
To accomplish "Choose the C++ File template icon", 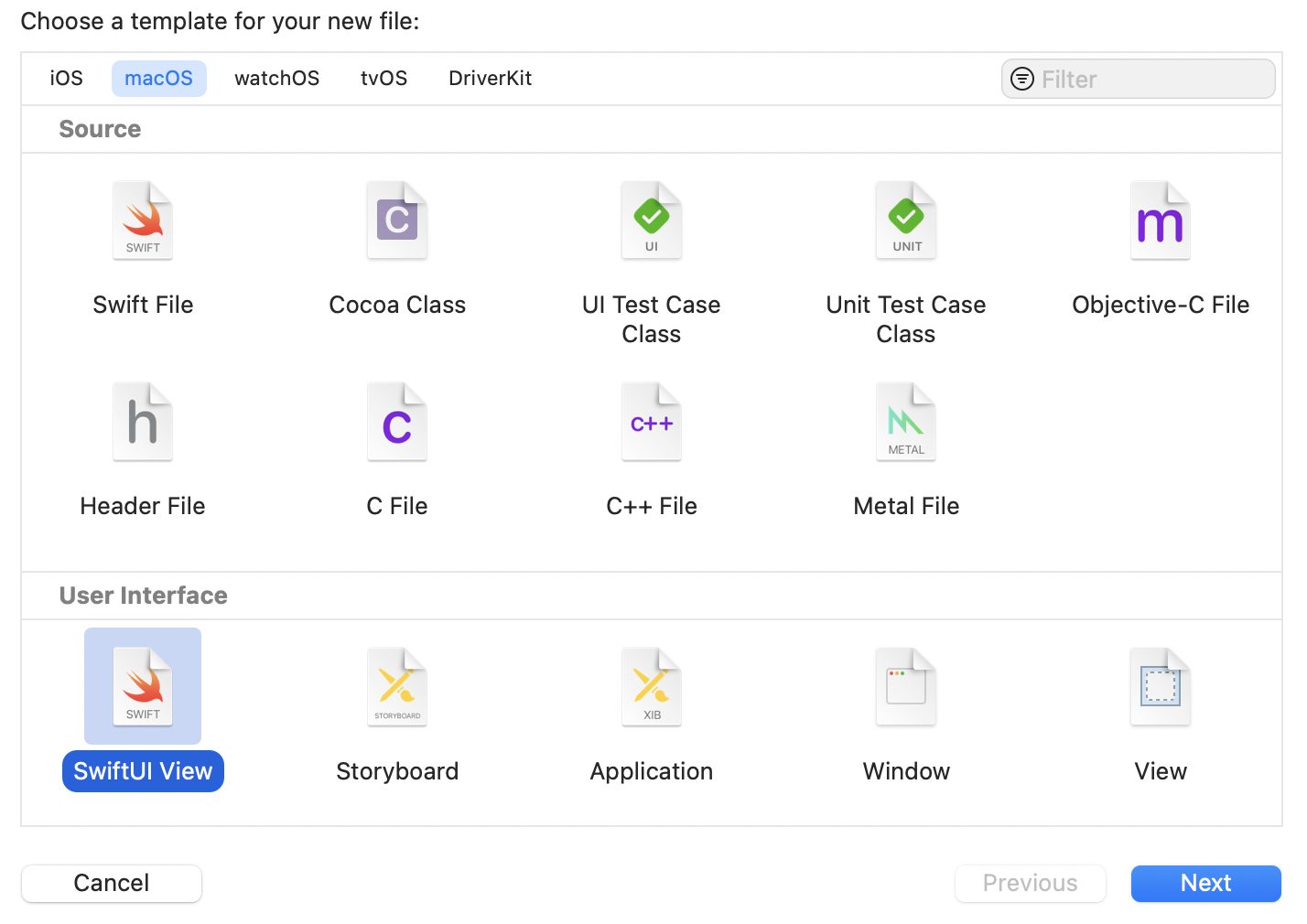I will 652,422.
